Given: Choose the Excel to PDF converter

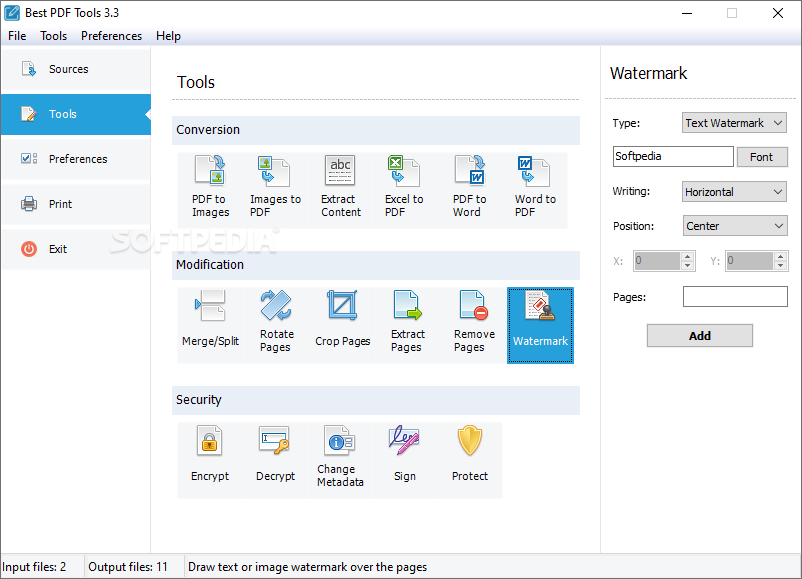Looking at the screenshot, I should (x=405, y=190).
